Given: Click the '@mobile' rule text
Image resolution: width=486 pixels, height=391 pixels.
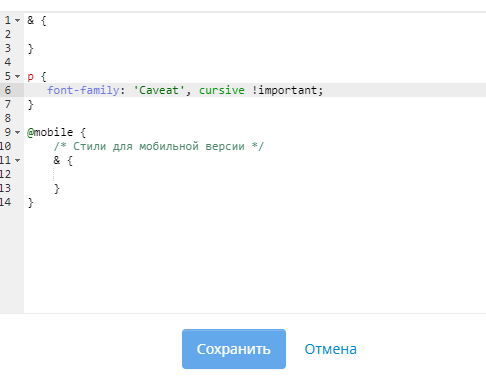Looking at the screenshot, I should pyautogui.click(x=50, y=132).
